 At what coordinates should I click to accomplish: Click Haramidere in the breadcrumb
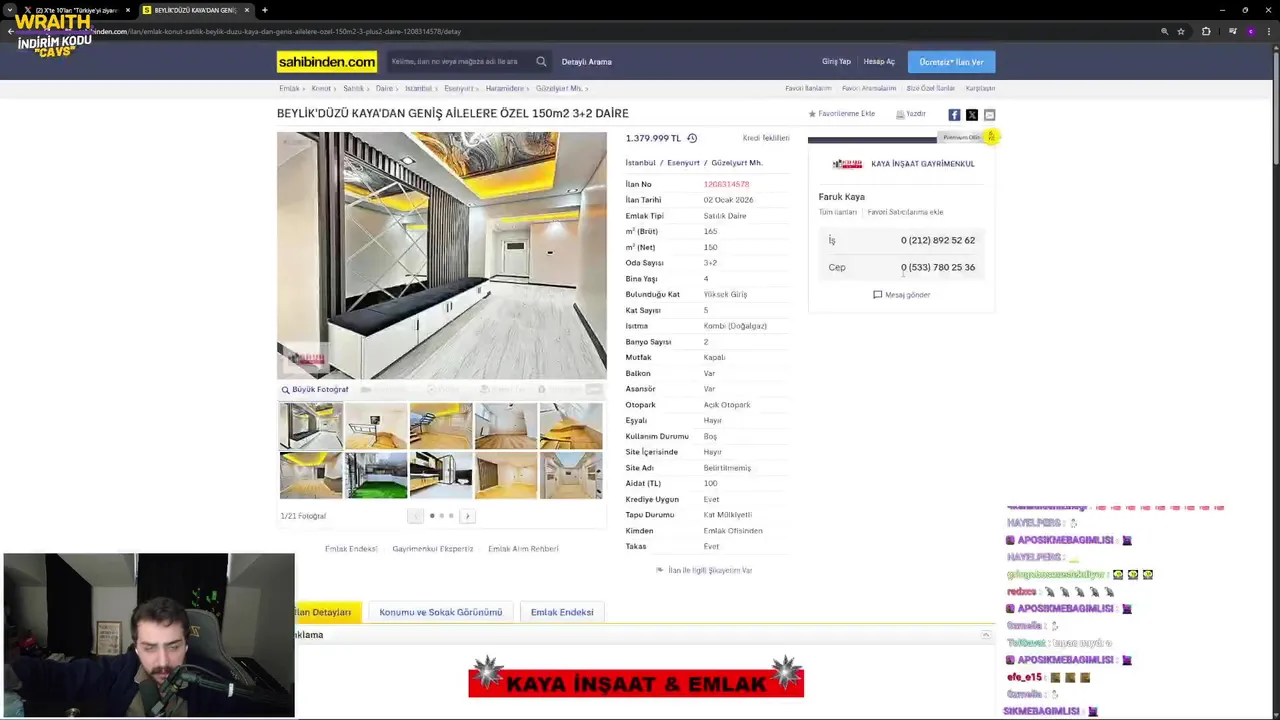pos(505,89)
